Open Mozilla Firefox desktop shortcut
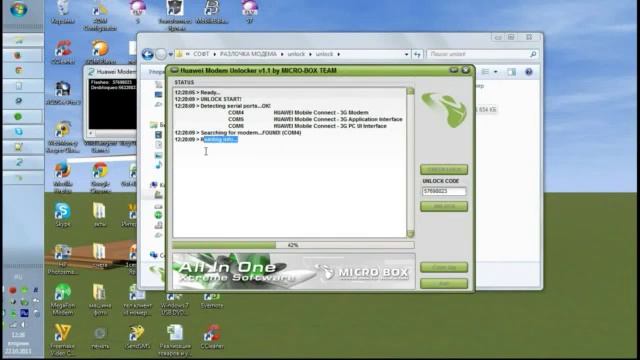Screen dimensions: 640x360 pos(62,176)
